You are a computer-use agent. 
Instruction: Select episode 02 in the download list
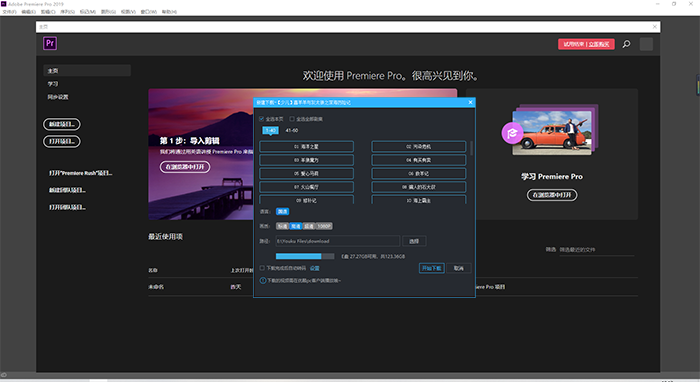pos(419,146)
